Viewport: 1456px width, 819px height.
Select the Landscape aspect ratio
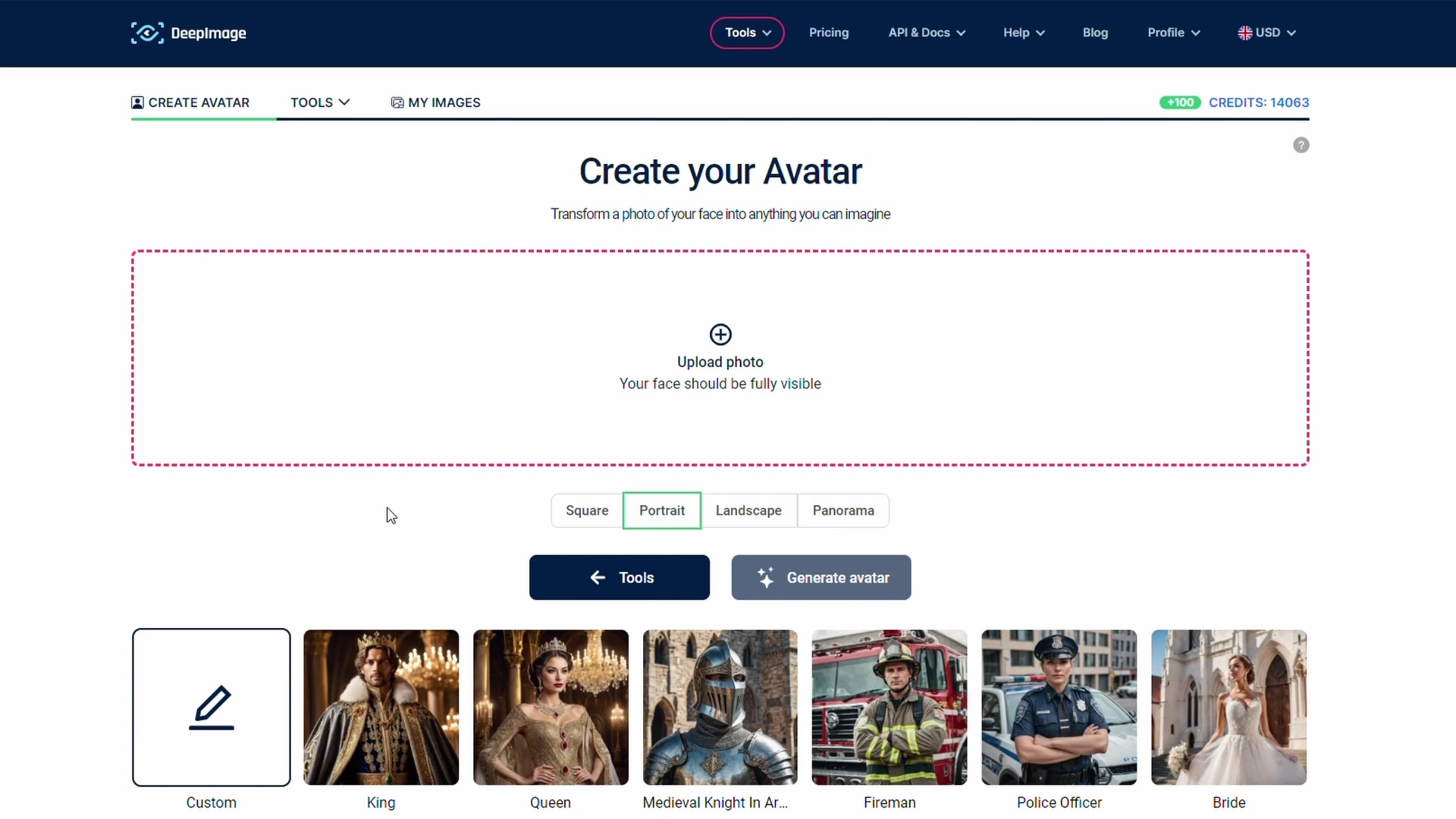click(748, 510)
